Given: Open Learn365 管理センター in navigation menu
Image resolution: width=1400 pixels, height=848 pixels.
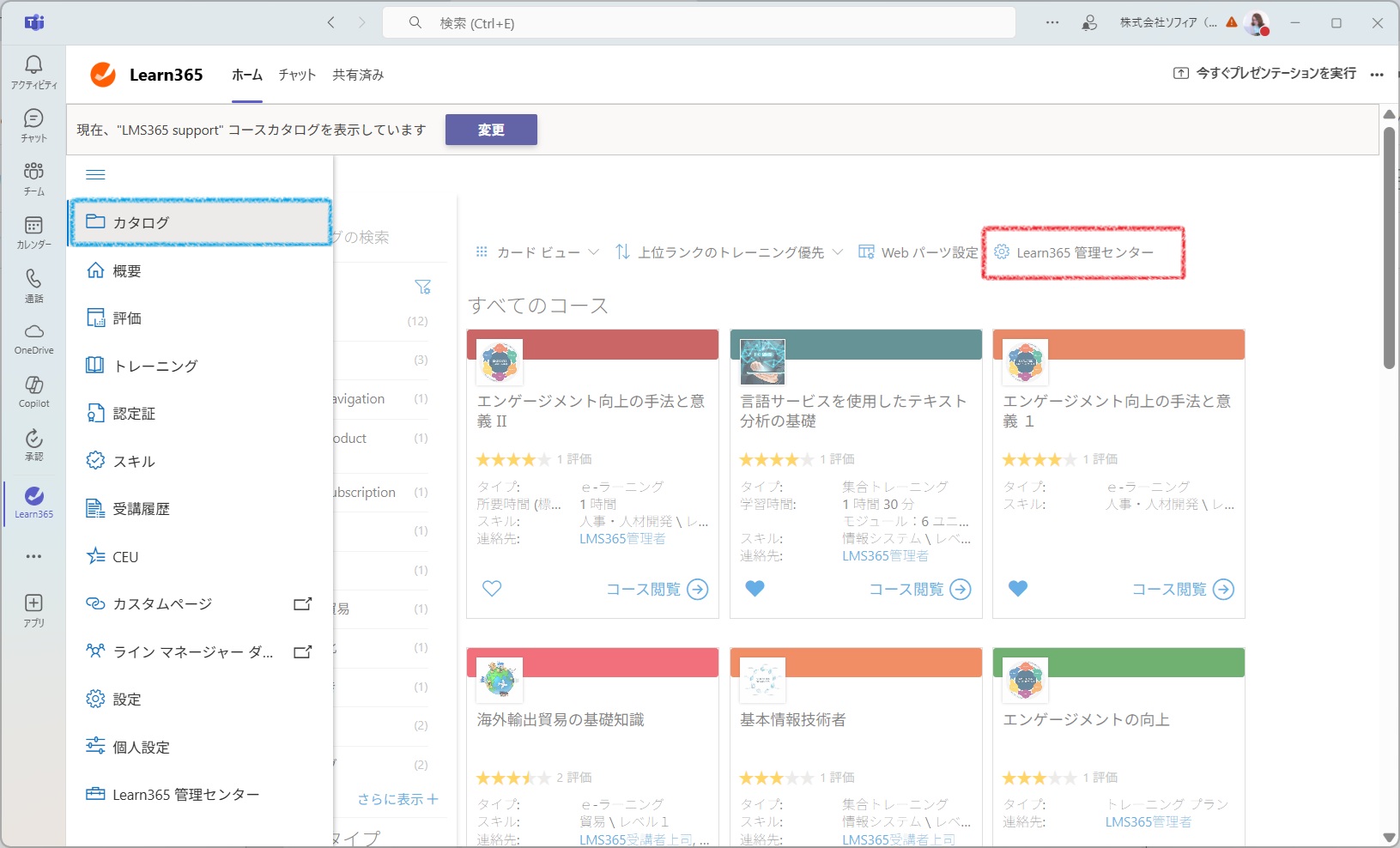Looking at the screenshot, I should pyautogui.click(x=200, y=795).
